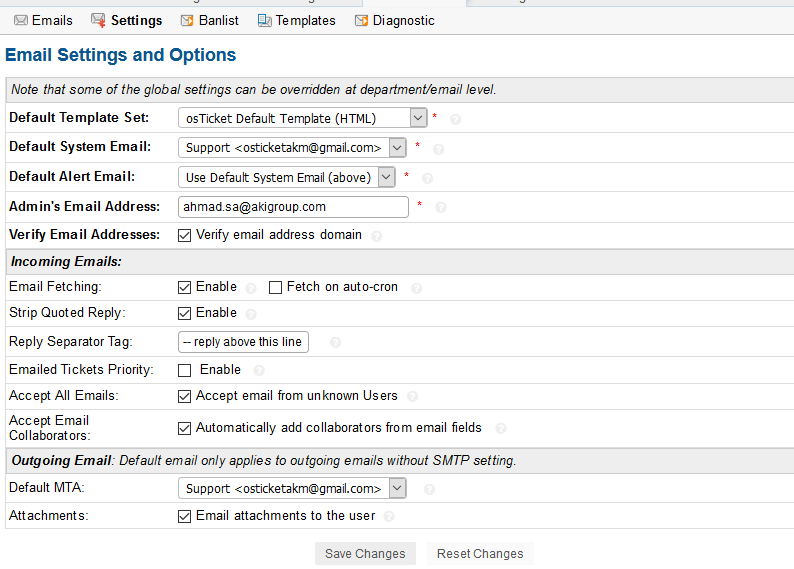Disable Strip Quoted Reply checkbox
This screenshot has width=794, height=569.
(184, 313)
